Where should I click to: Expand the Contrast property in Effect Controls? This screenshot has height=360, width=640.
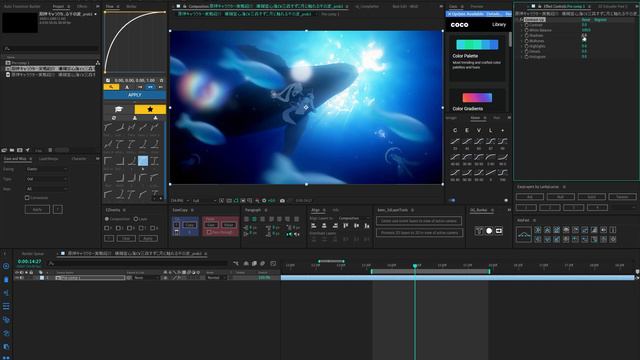[x=522, y=25]
